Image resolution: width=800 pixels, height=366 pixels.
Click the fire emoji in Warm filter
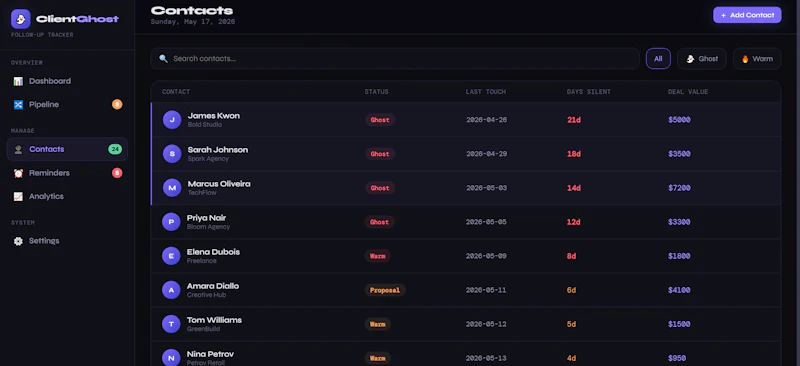[x=745, y=59]
